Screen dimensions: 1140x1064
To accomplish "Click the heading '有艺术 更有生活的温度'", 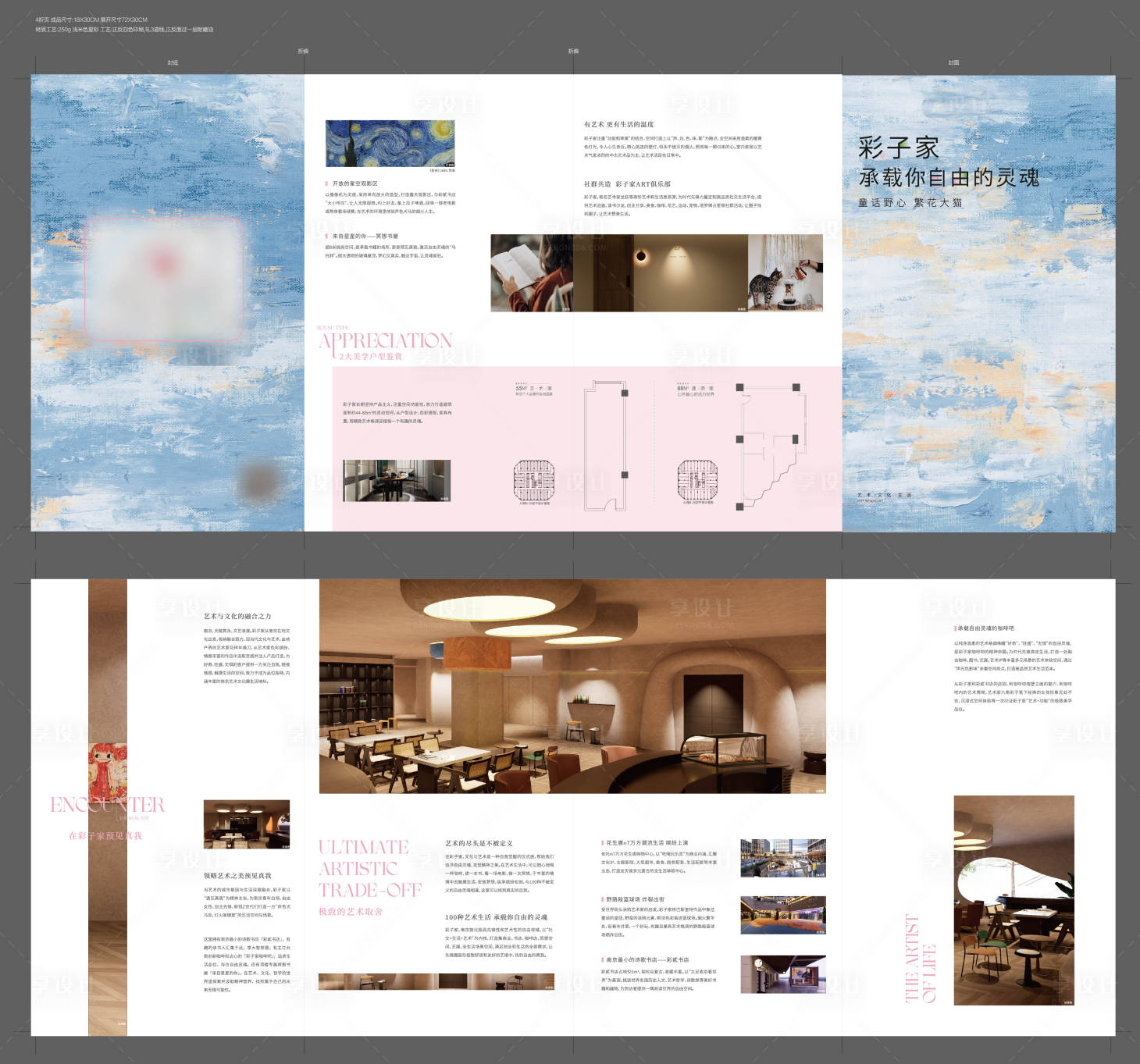I will pyautogui.click(x=618, y=124).
